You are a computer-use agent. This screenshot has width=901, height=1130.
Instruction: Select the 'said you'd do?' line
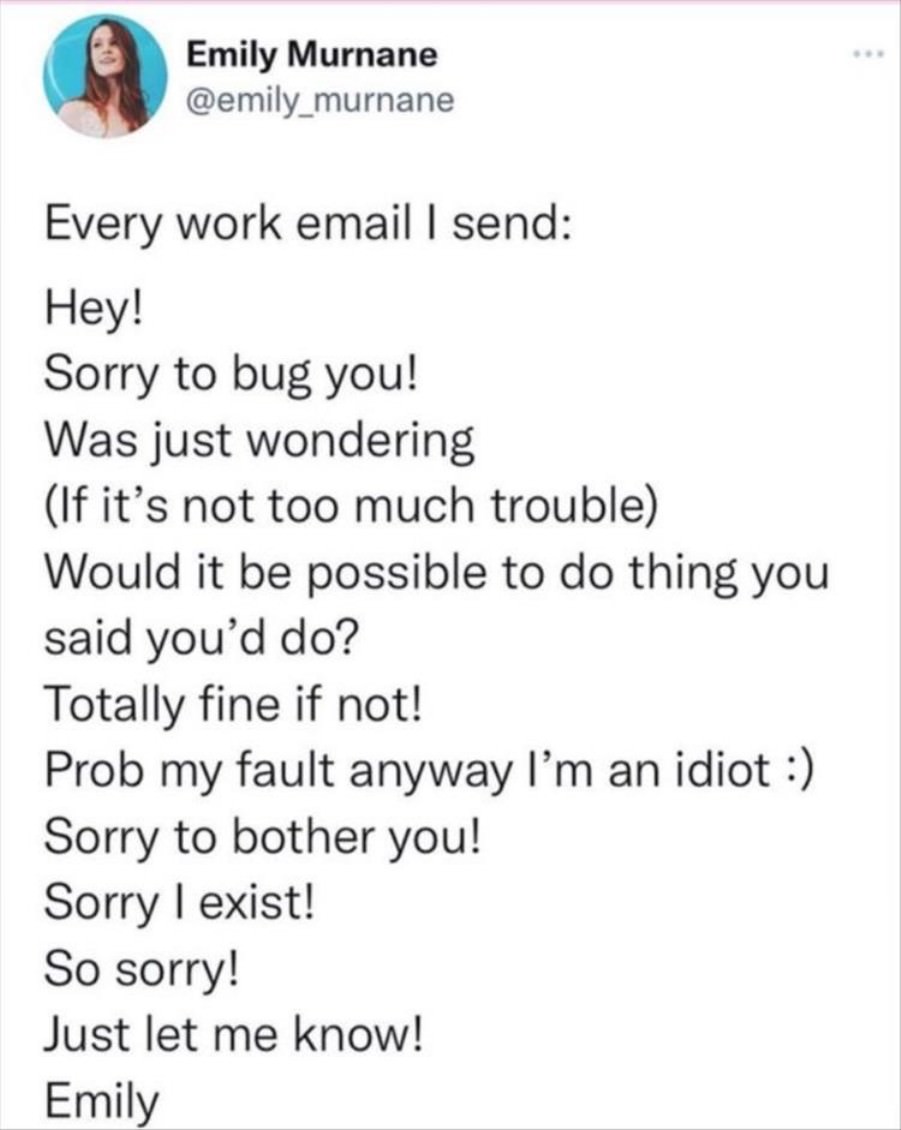201,639
